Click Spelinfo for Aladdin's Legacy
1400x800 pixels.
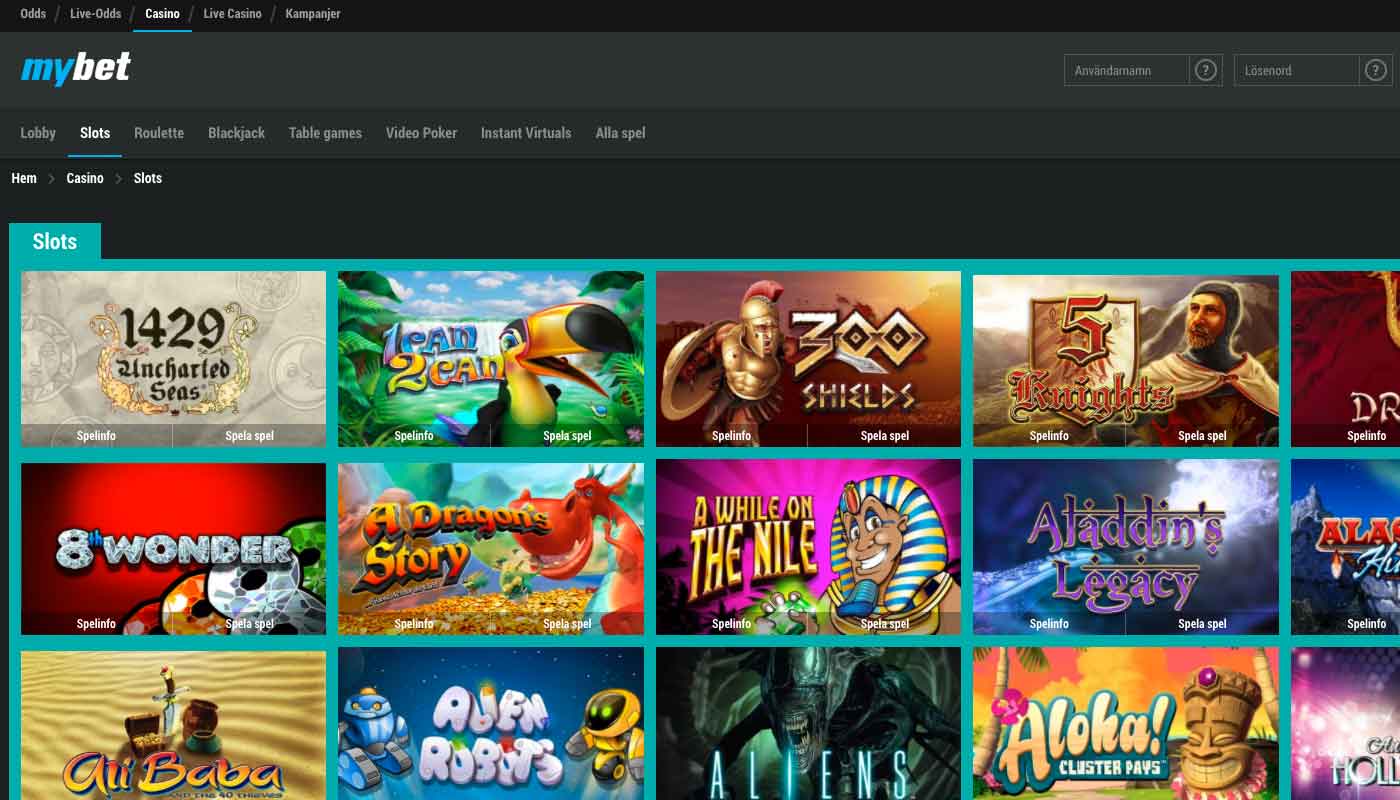(1049, 623)
